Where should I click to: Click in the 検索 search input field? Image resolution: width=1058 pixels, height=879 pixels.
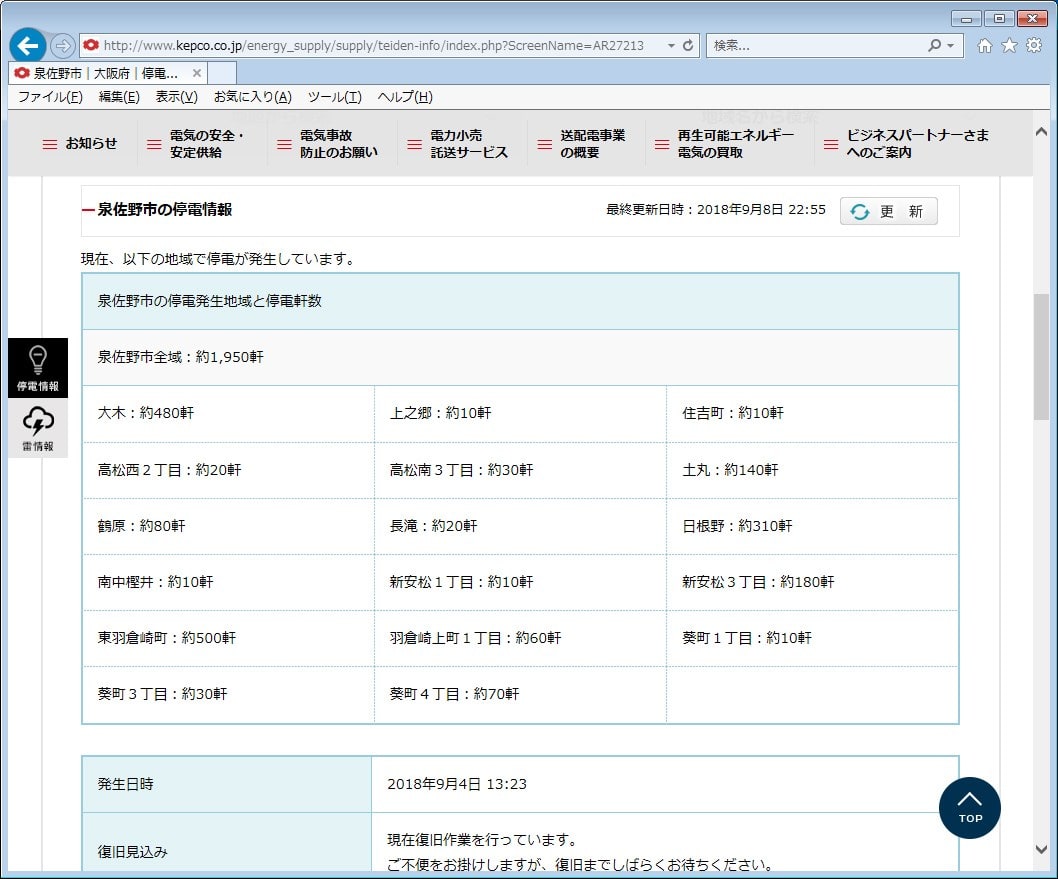[x=815, y=46]
